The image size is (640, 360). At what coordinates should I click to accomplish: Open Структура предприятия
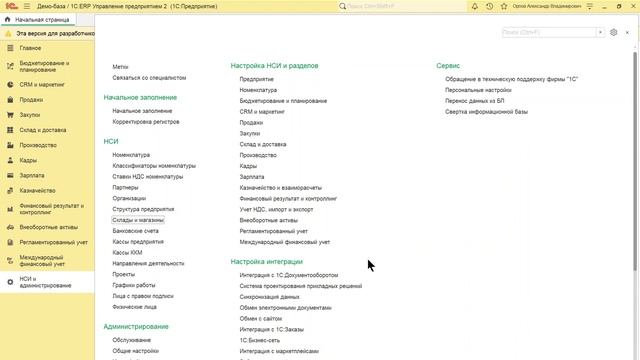143,209
